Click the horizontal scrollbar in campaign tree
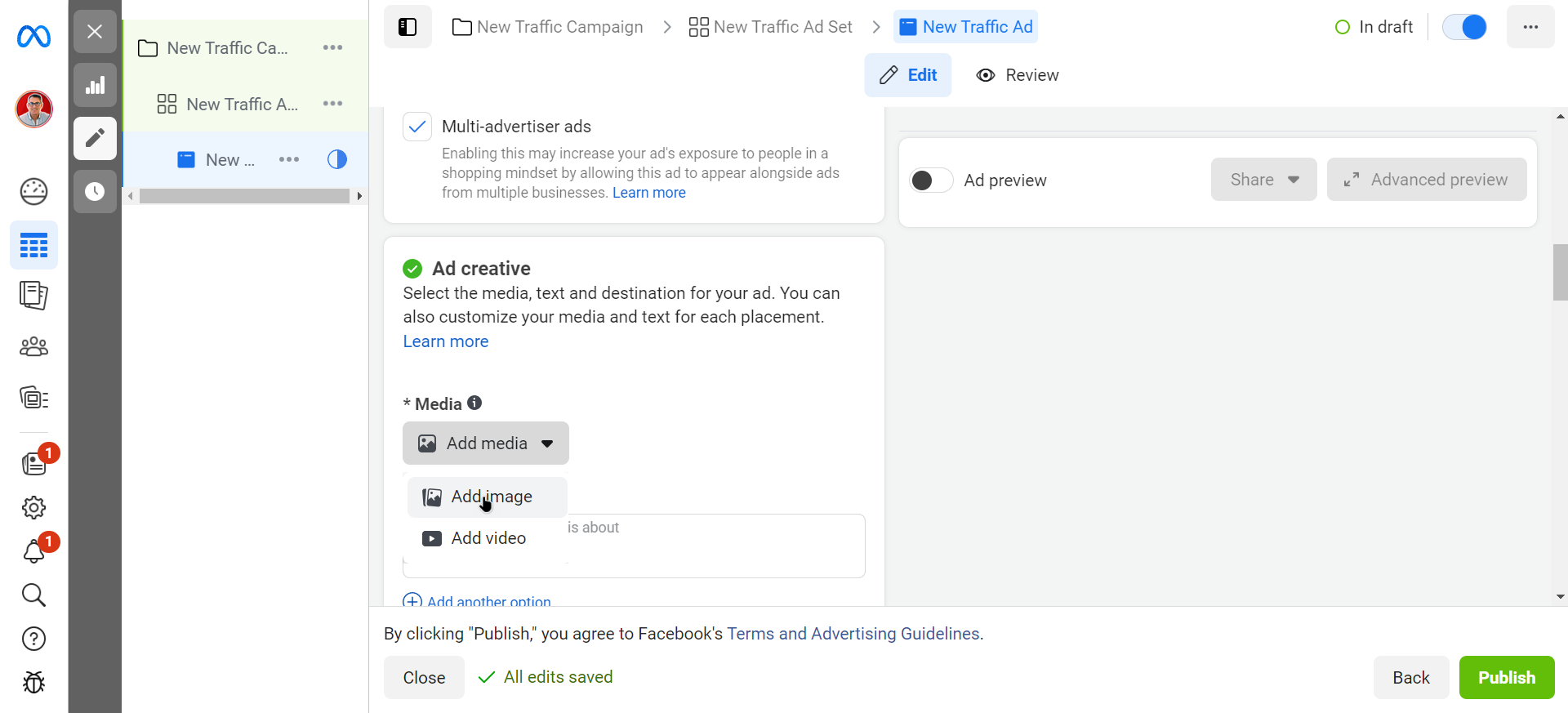Image resolution: width=1568 pixels, height=713 pixels. tap(244, 196)
